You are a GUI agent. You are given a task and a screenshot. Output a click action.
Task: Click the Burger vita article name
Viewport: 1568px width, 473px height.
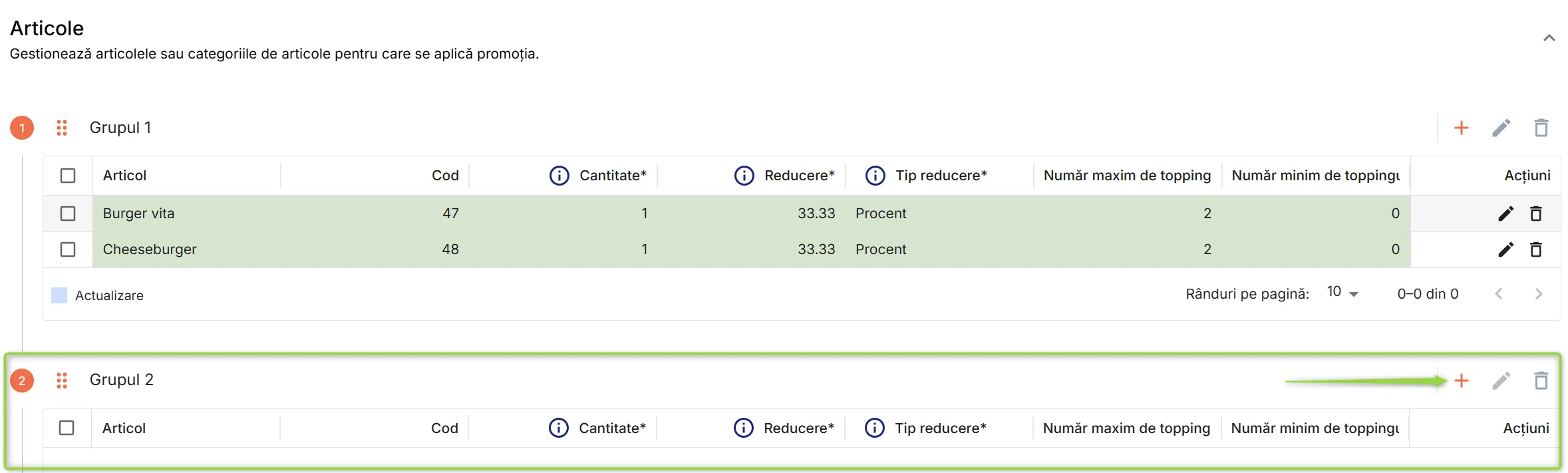138,214
